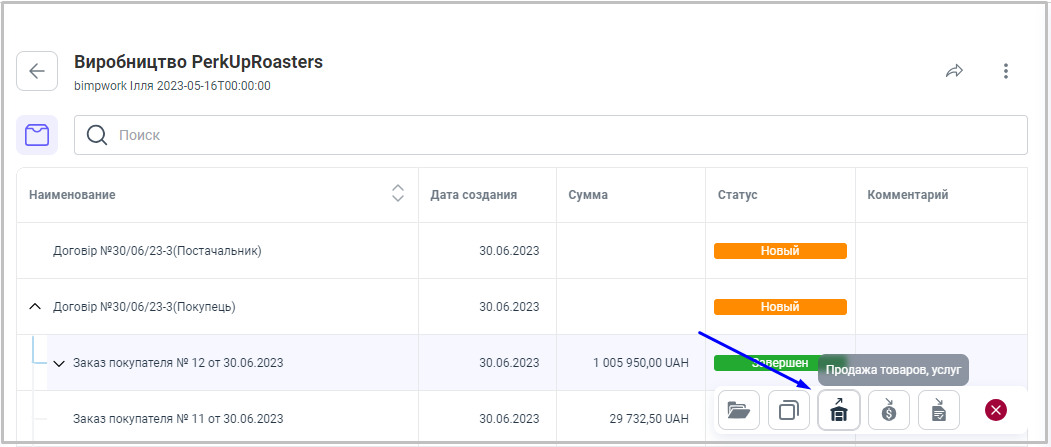Open the share arrow icon
Viewport: 1051px width, 447px height.
point(954,71)
